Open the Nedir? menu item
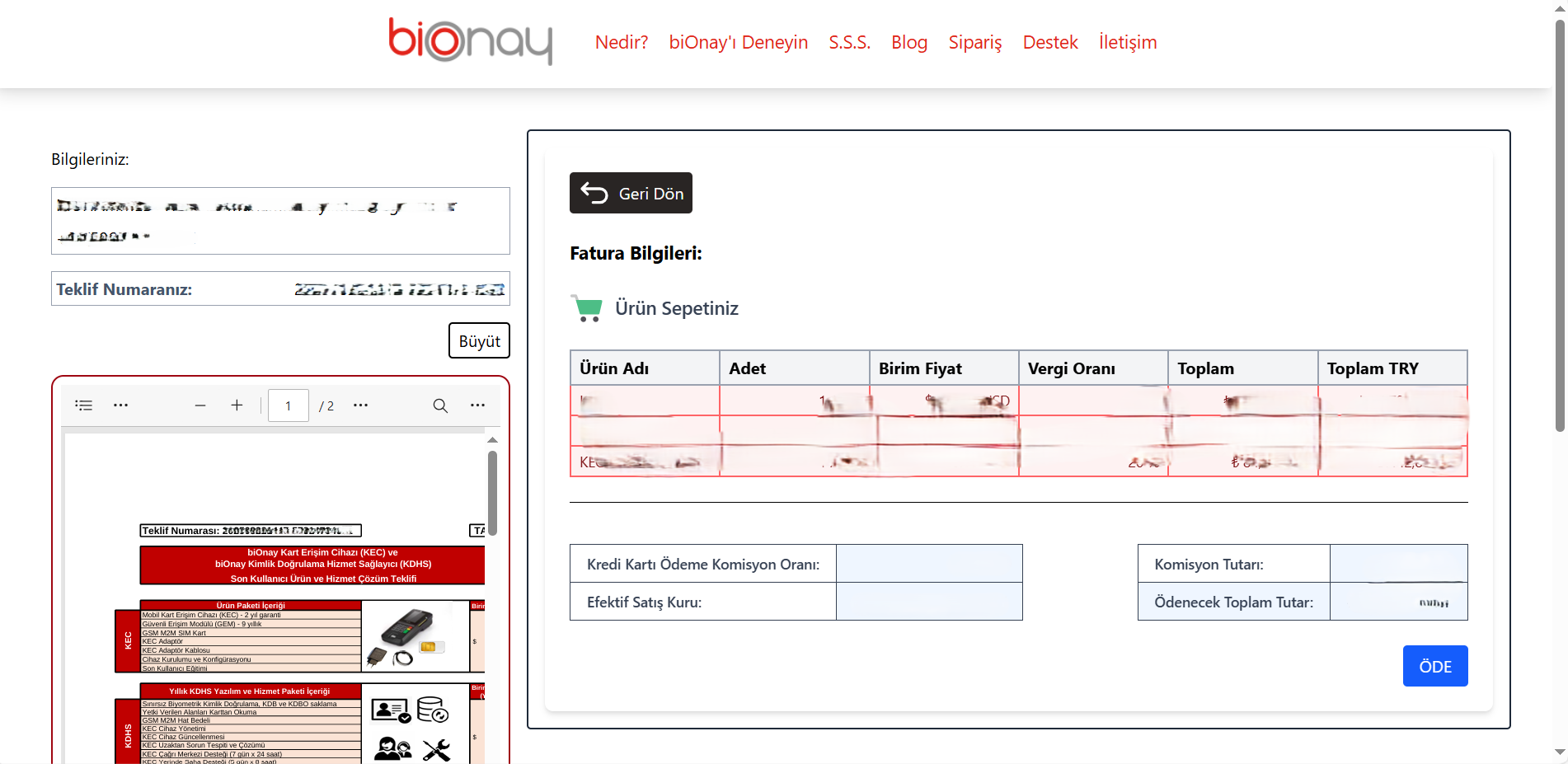 click(622, 42)
